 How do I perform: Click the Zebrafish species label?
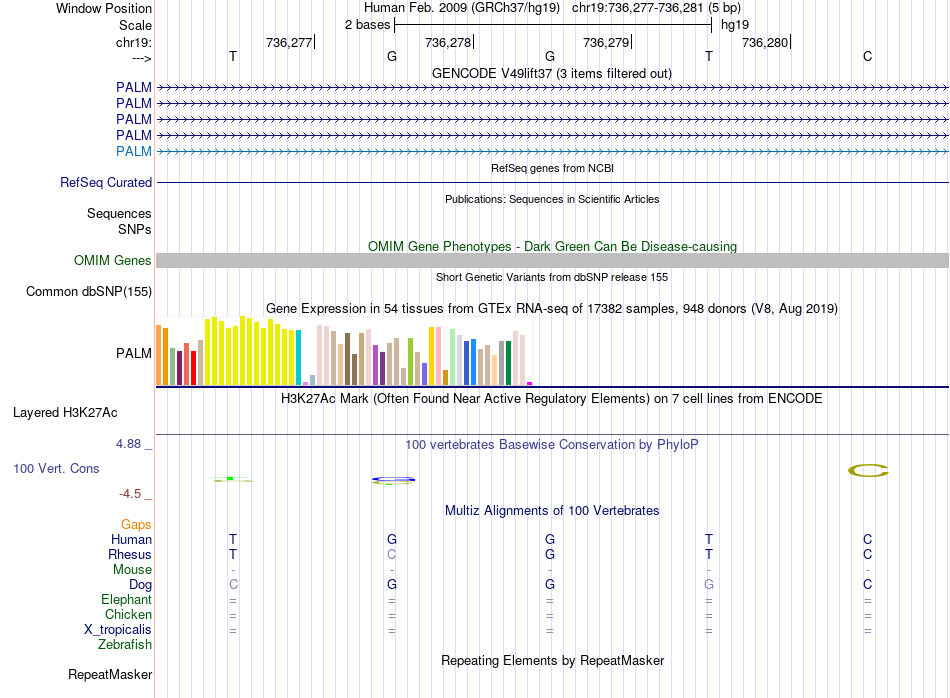pyautogui.click(x=125, y=644)
